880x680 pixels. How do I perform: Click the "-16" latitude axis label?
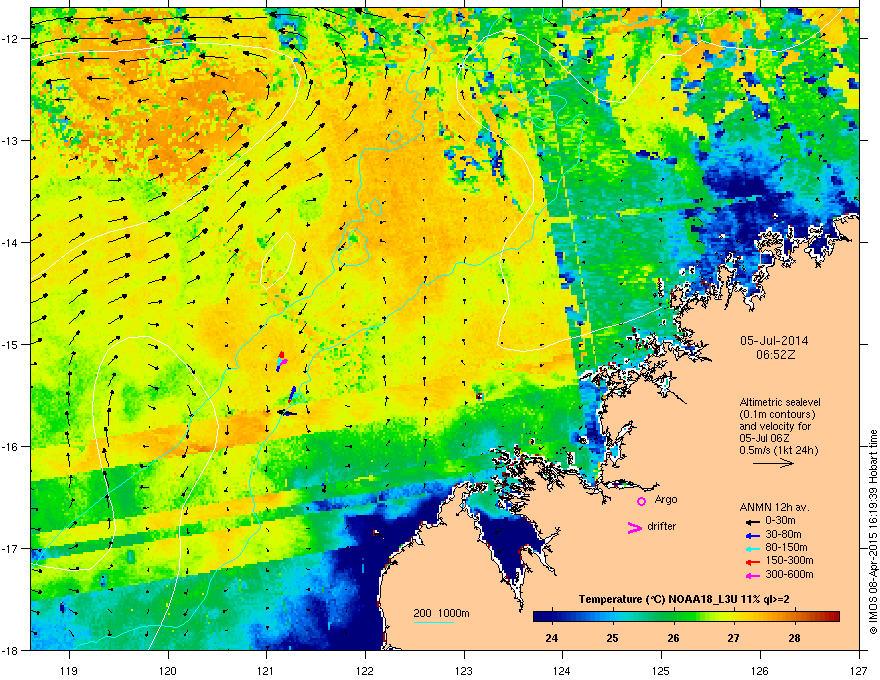point(11,447)
